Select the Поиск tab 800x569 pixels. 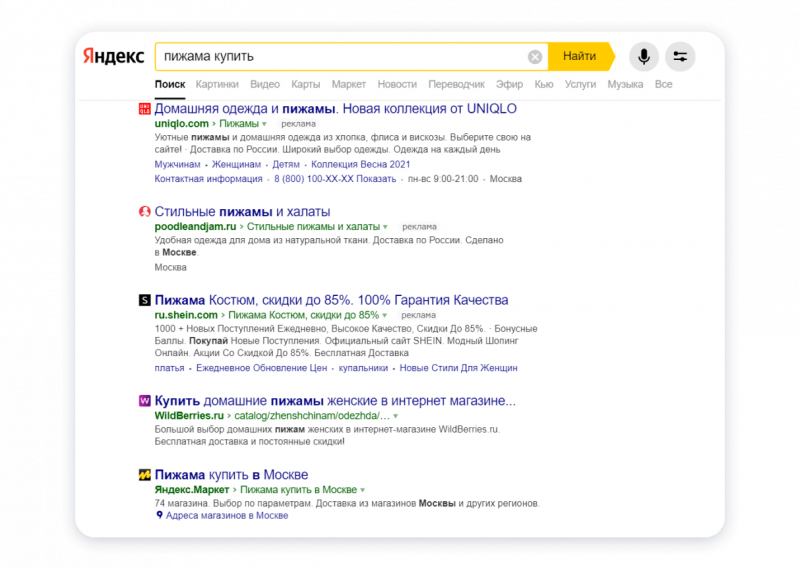click(170, 84)
